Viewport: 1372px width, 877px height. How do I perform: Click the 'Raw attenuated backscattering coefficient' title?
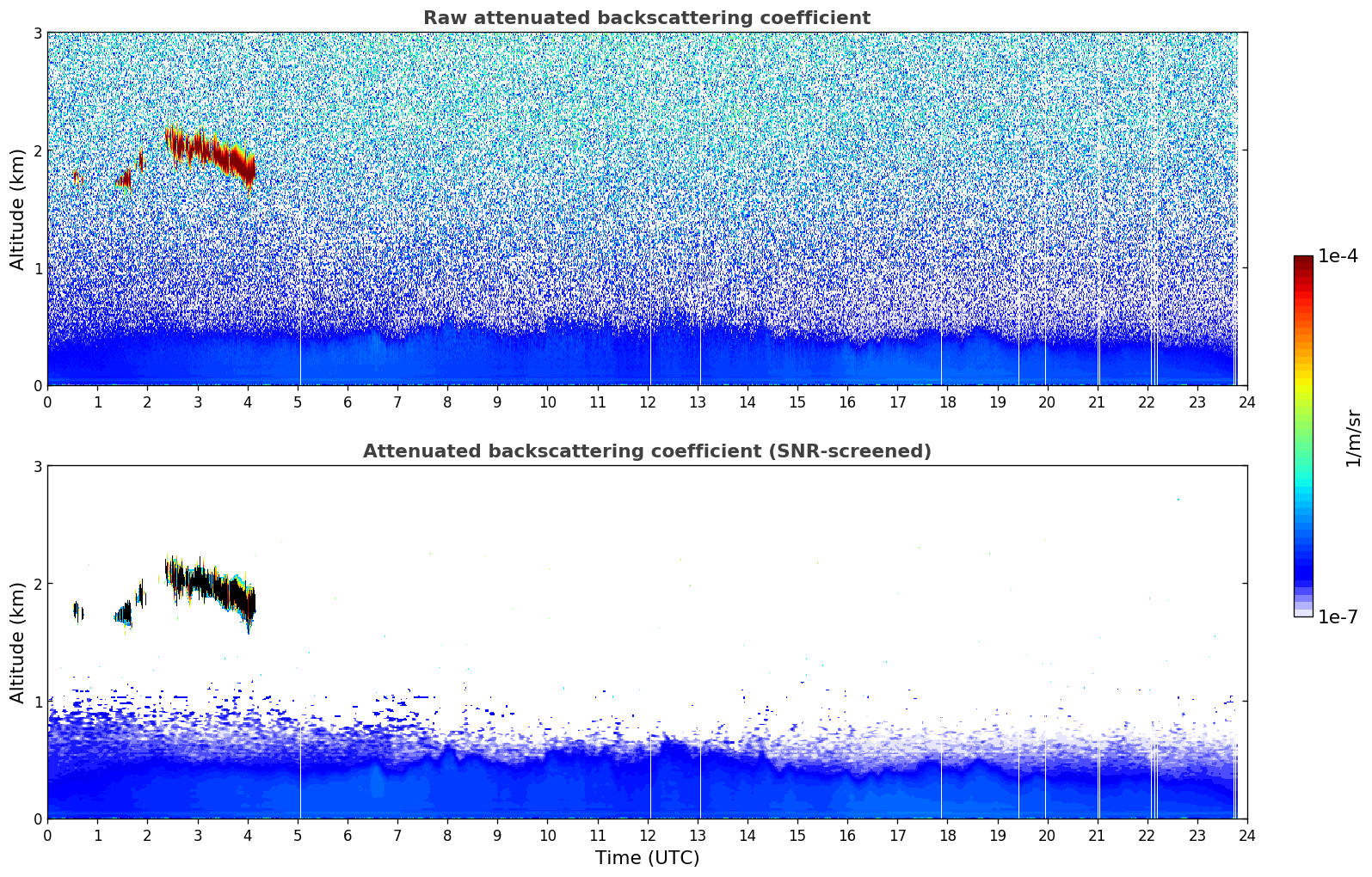647,18
